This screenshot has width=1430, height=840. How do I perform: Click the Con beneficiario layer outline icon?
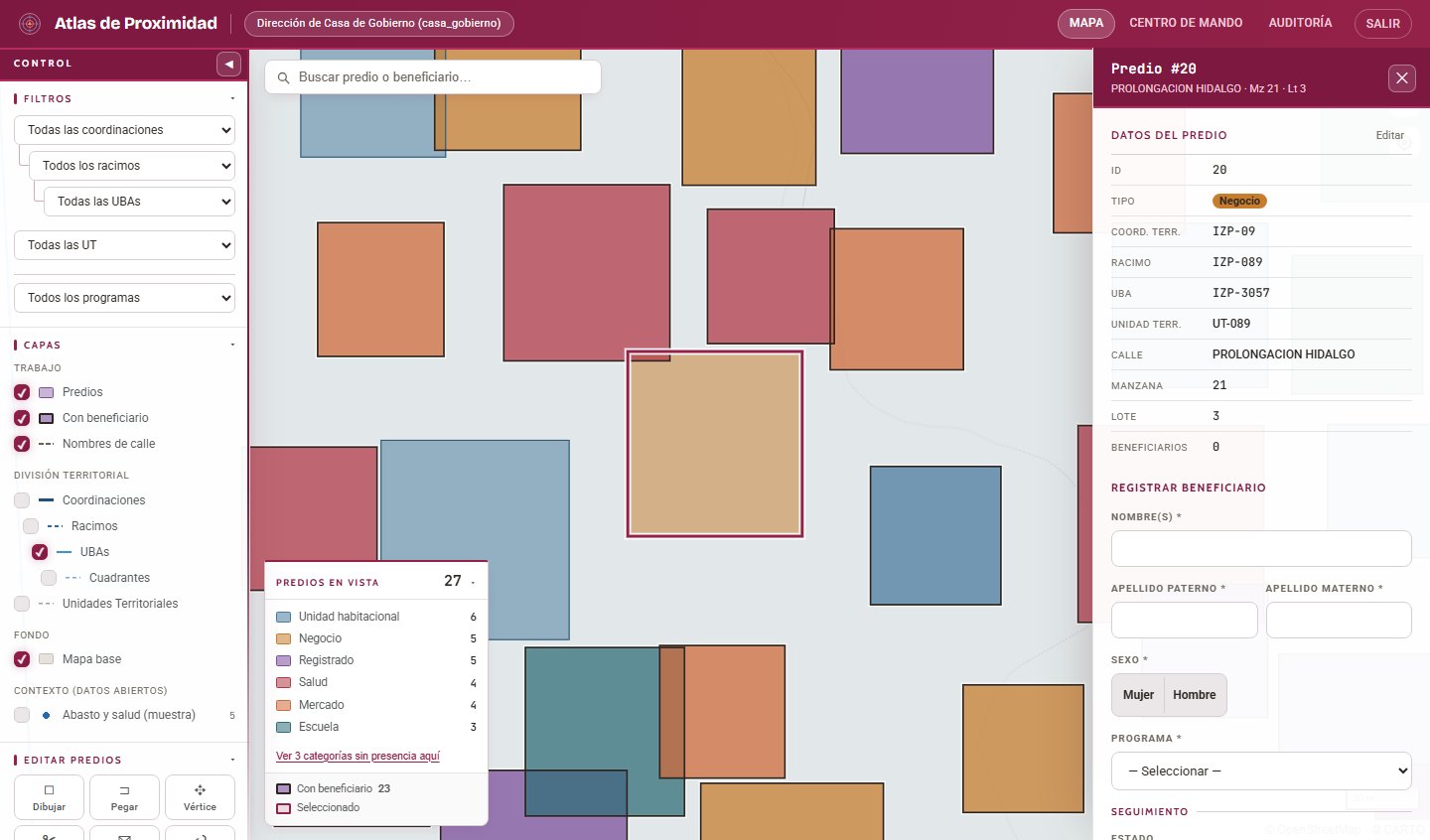pyautogui.click(x=47, y=418)
